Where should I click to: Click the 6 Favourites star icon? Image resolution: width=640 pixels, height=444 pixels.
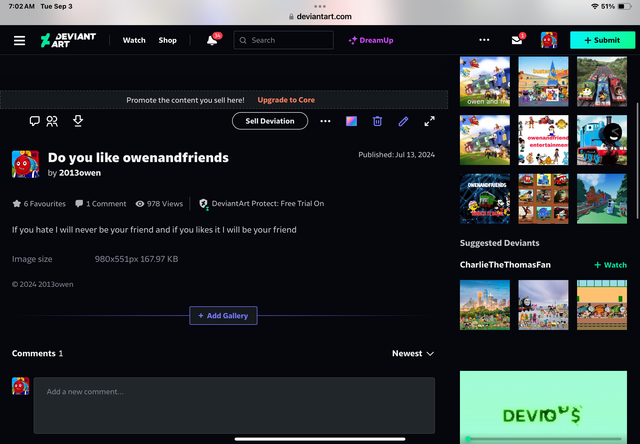click(x=17, y=204)
